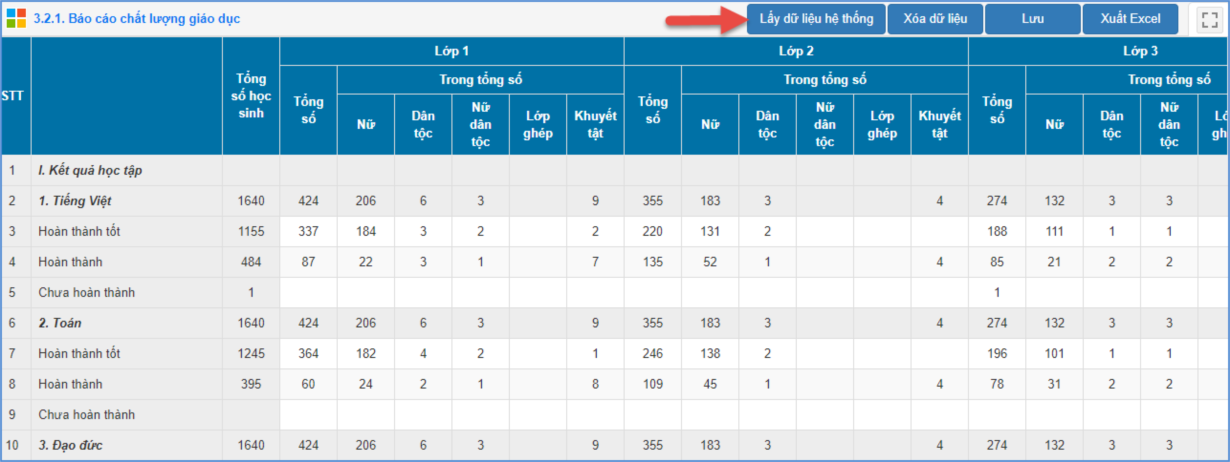Save report with 'Lưu' button

coord(1032,19)
